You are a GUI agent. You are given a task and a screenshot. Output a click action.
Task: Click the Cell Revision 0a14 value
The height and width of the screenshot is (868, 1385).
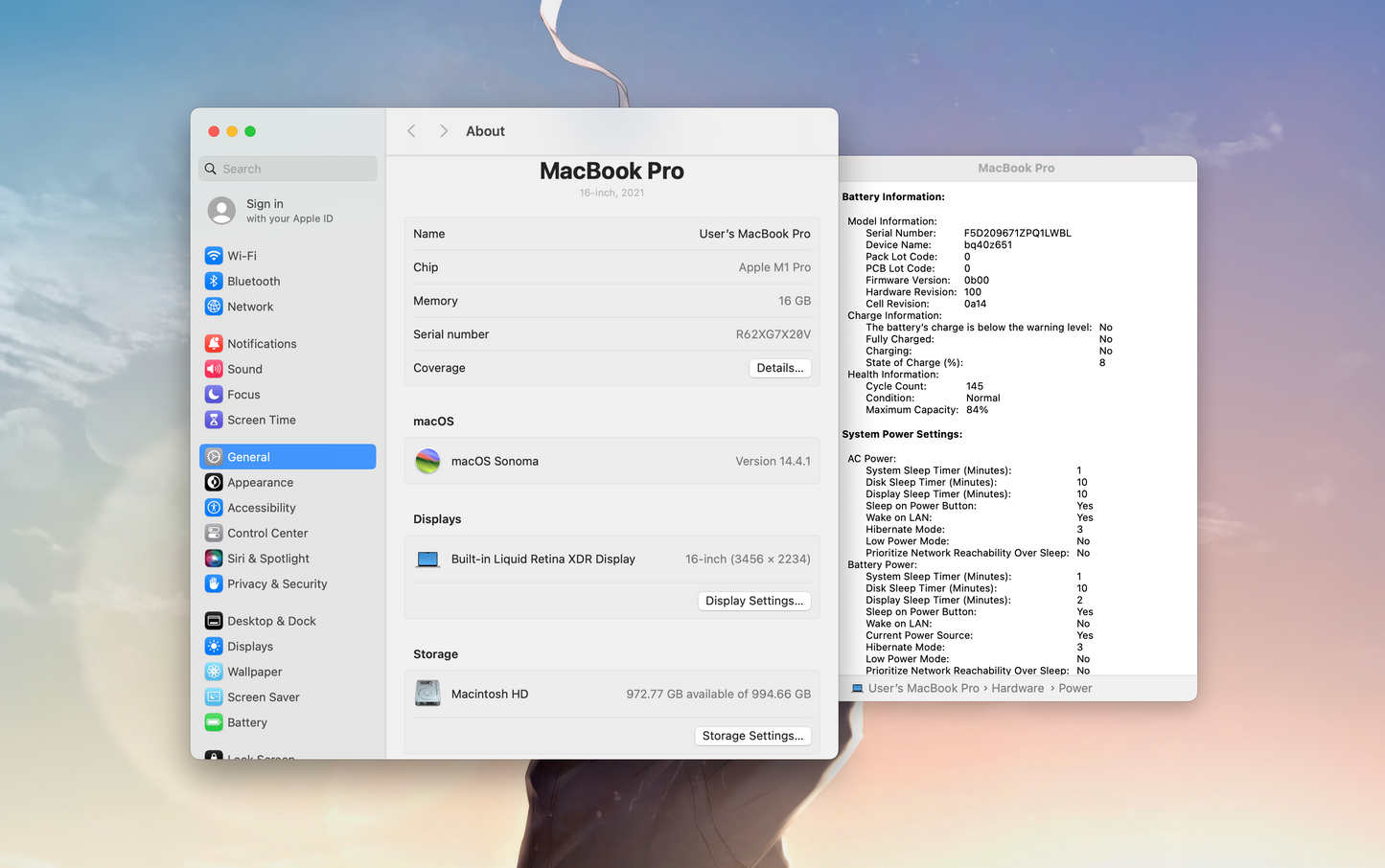coord(975,304)
